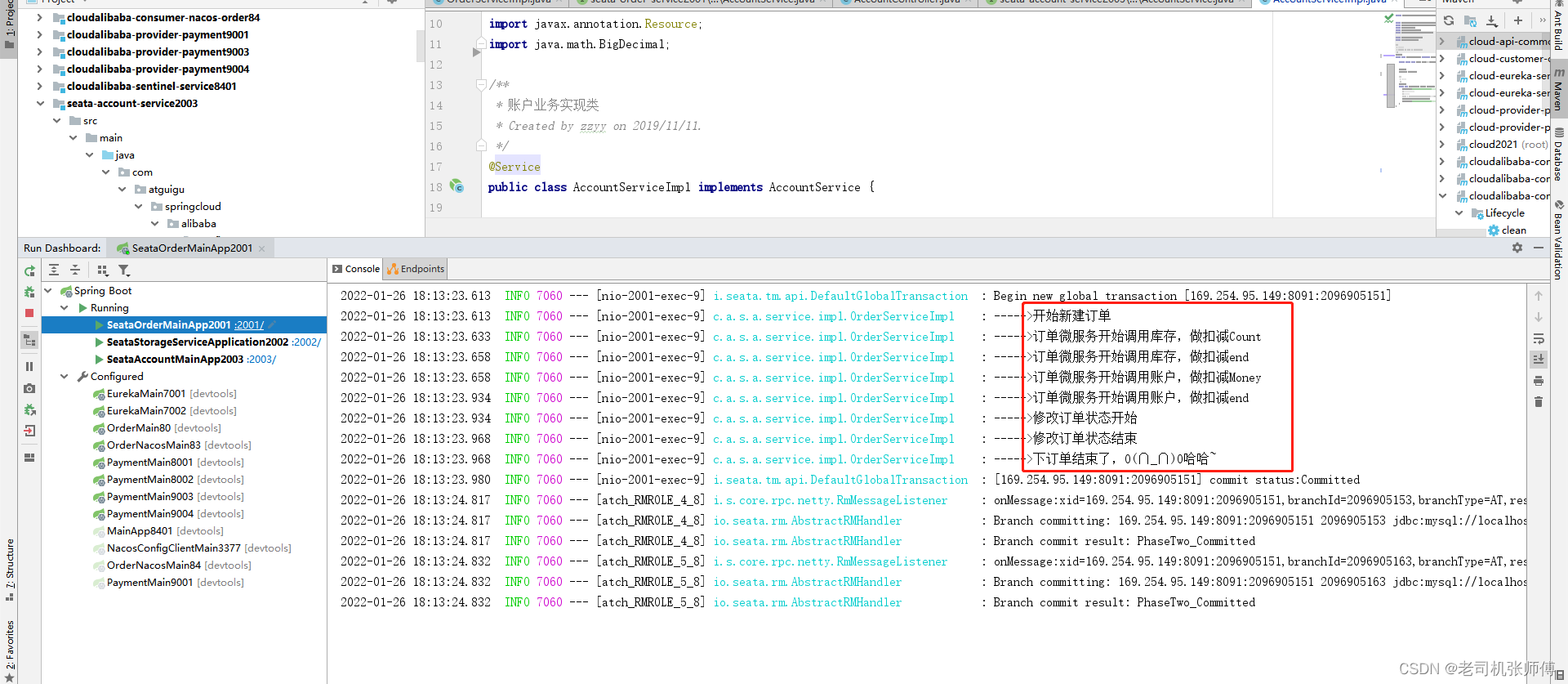Viewport: 1568px width, 684px height.
Task: Click Maven Generate Sources folder icon
Action: pyautogui.click(x=1470, y=20)
